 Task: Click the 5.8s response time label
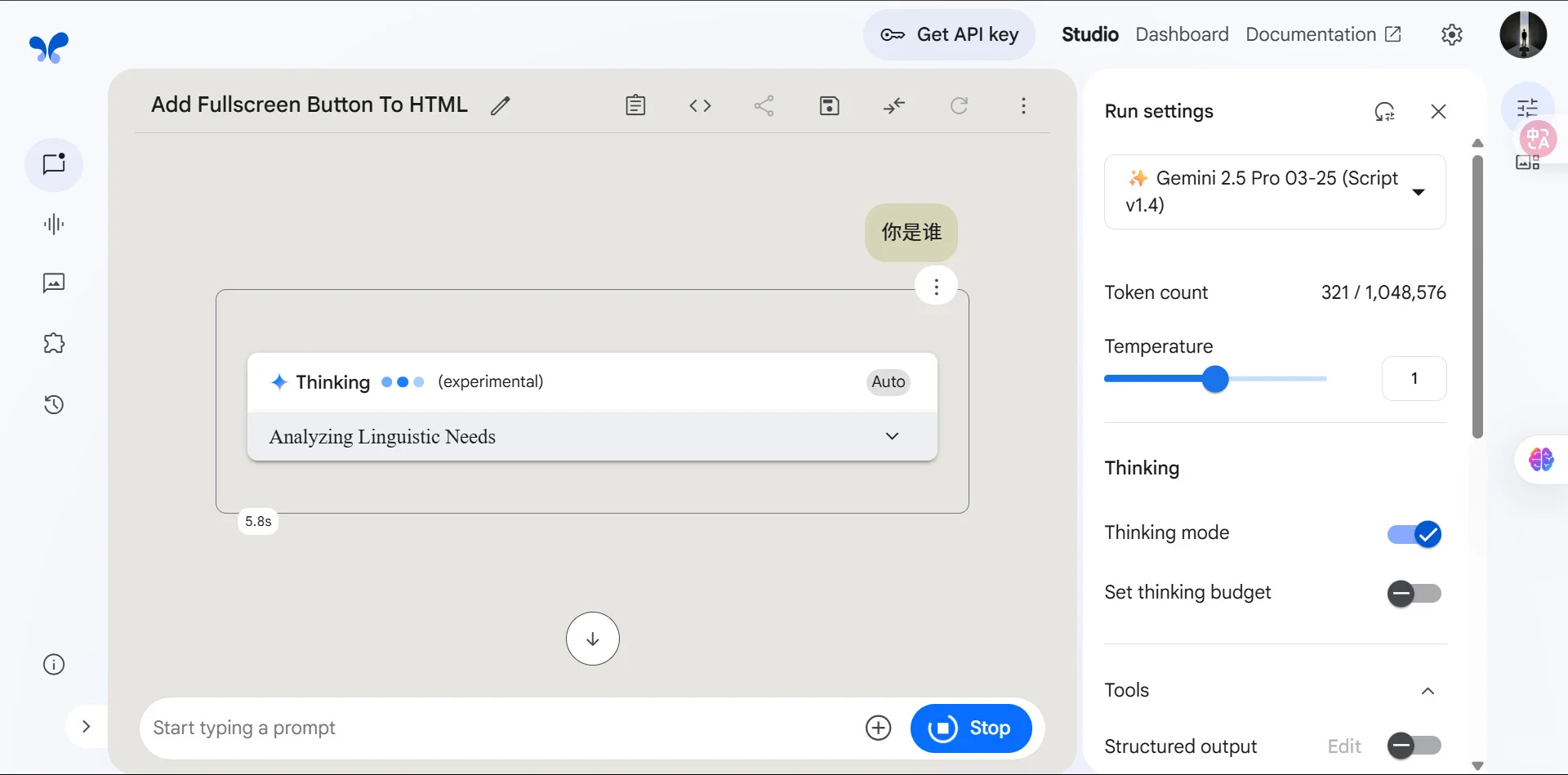[x=258, y=521]
